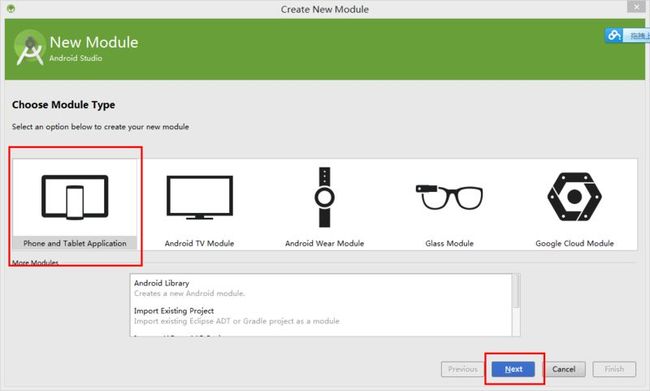Screen dimensions: 650x391
Task: Click the Android Studio logo in header
Action: pyautogui.click(x=29, y=48)
